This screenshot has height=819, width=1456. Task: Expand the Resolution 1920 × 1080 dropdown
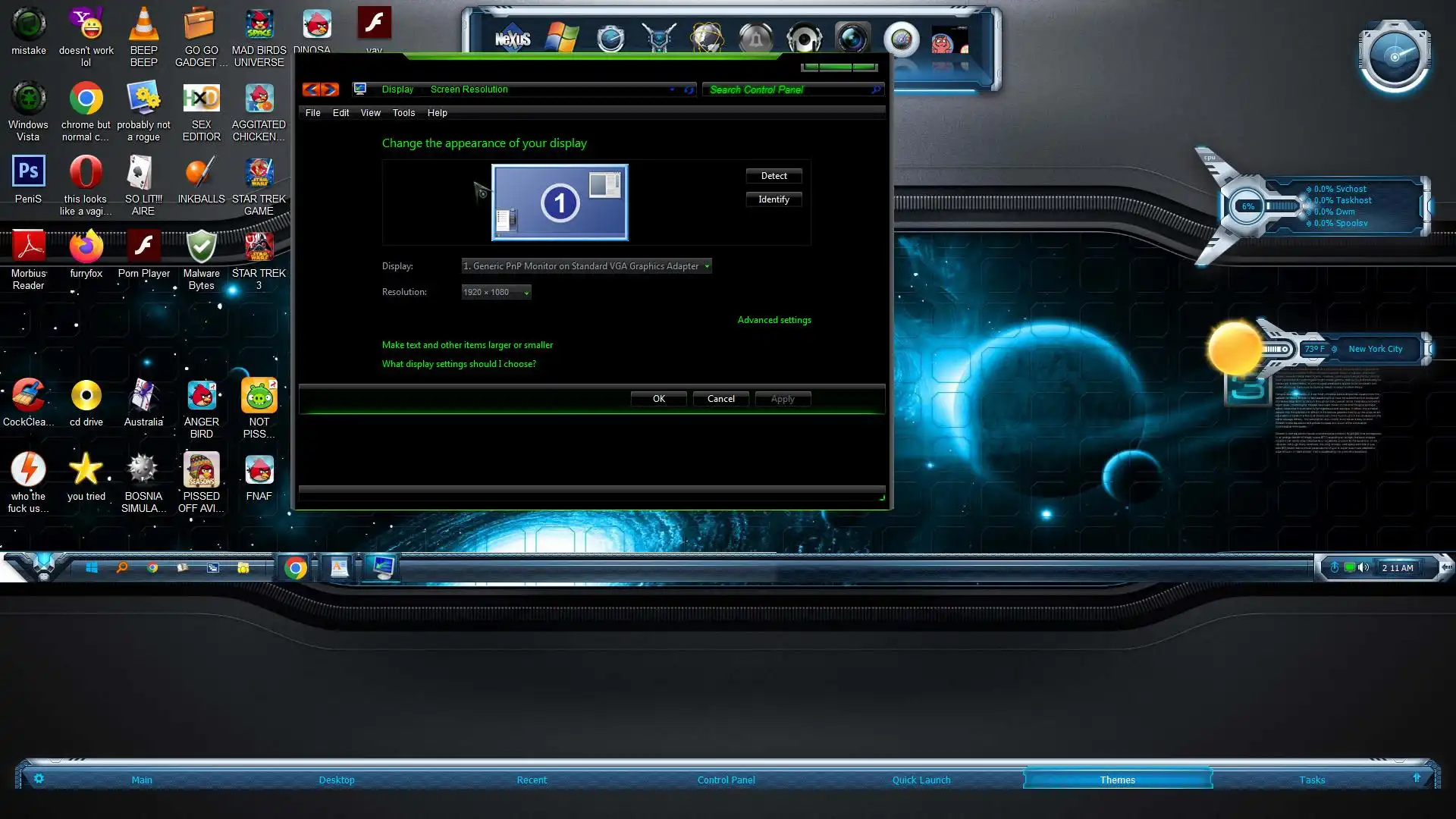[496, 292]
